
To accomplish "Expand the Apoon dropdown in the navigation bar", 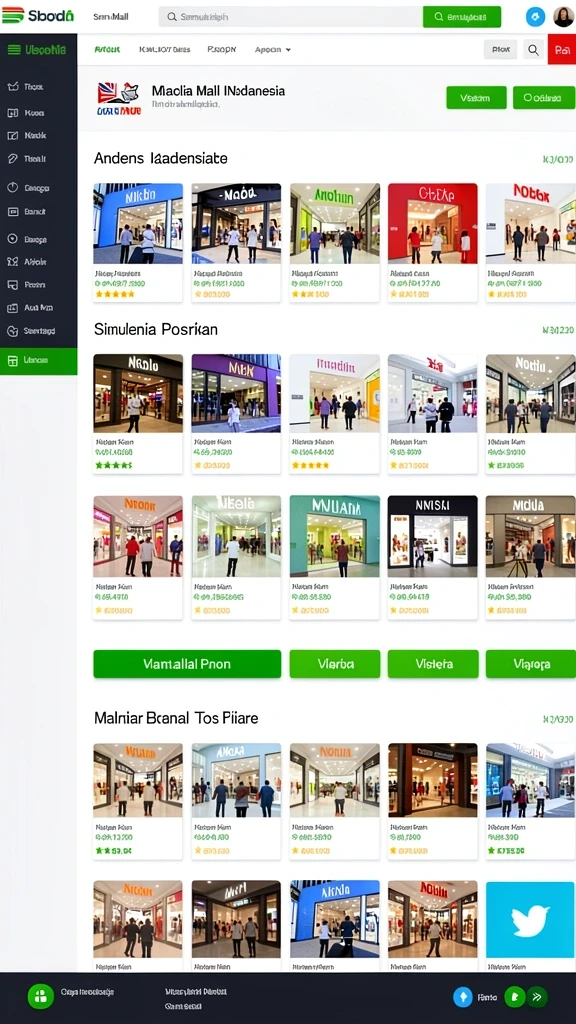I will point(272,50).
